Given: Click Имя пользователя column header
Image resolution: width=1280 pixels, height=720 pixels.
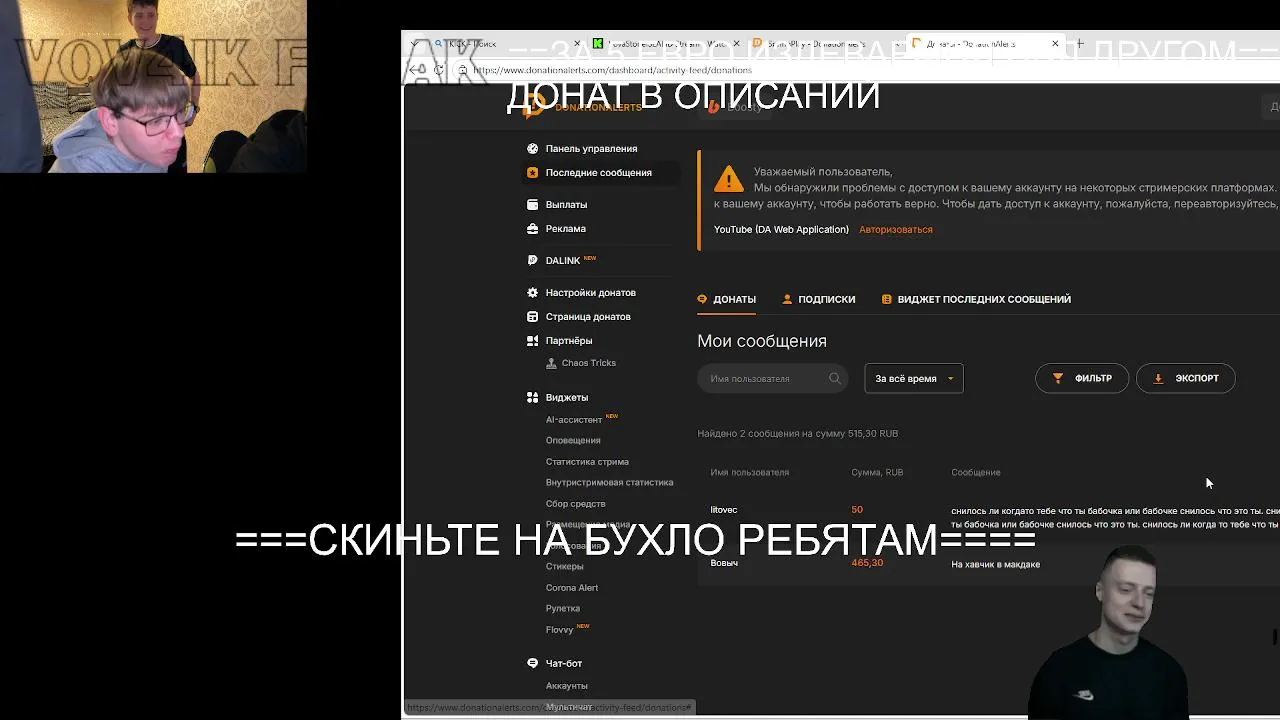Looking at the screenshot, I should [749, 472].
